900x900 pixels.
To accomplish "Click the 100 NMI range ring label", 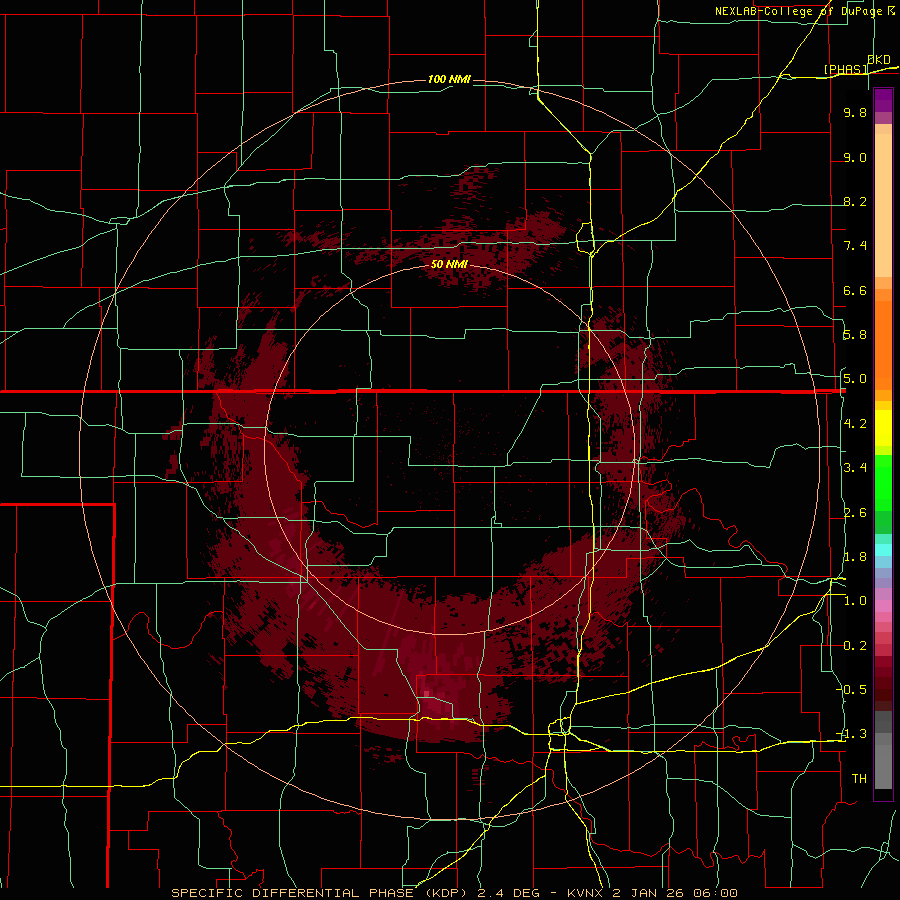I will point(449,79).
